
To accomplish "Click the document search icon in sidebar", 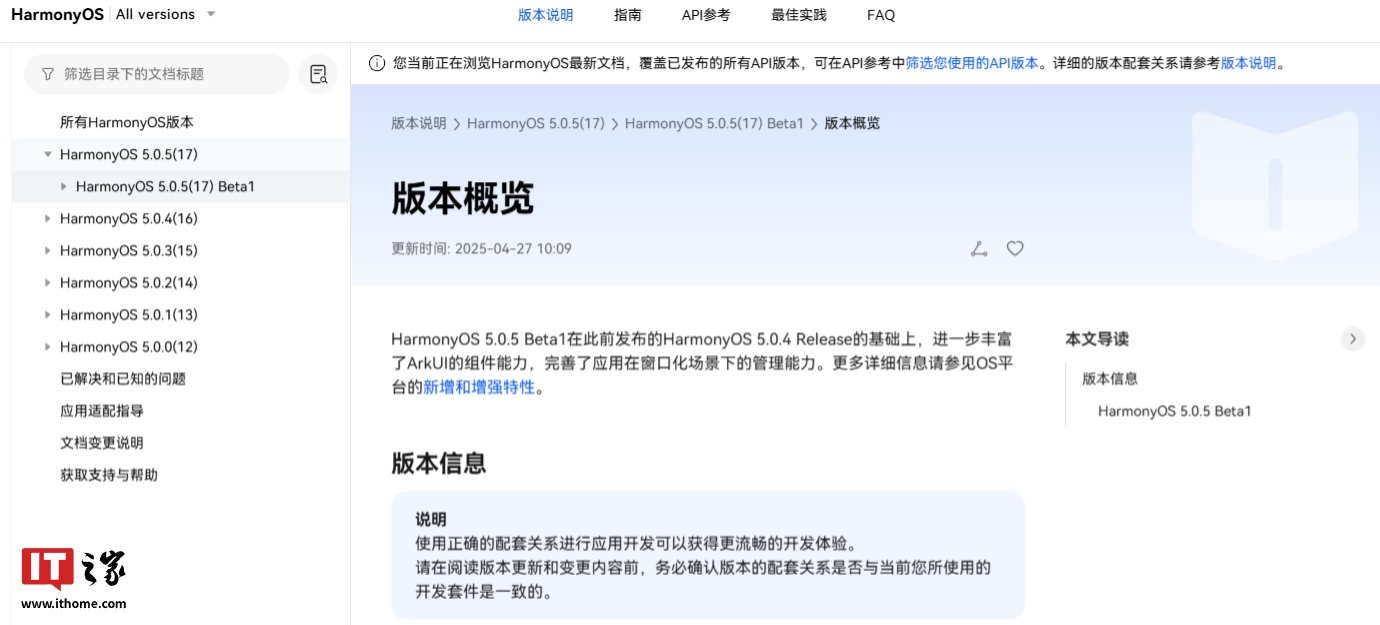I will [318, 74].
